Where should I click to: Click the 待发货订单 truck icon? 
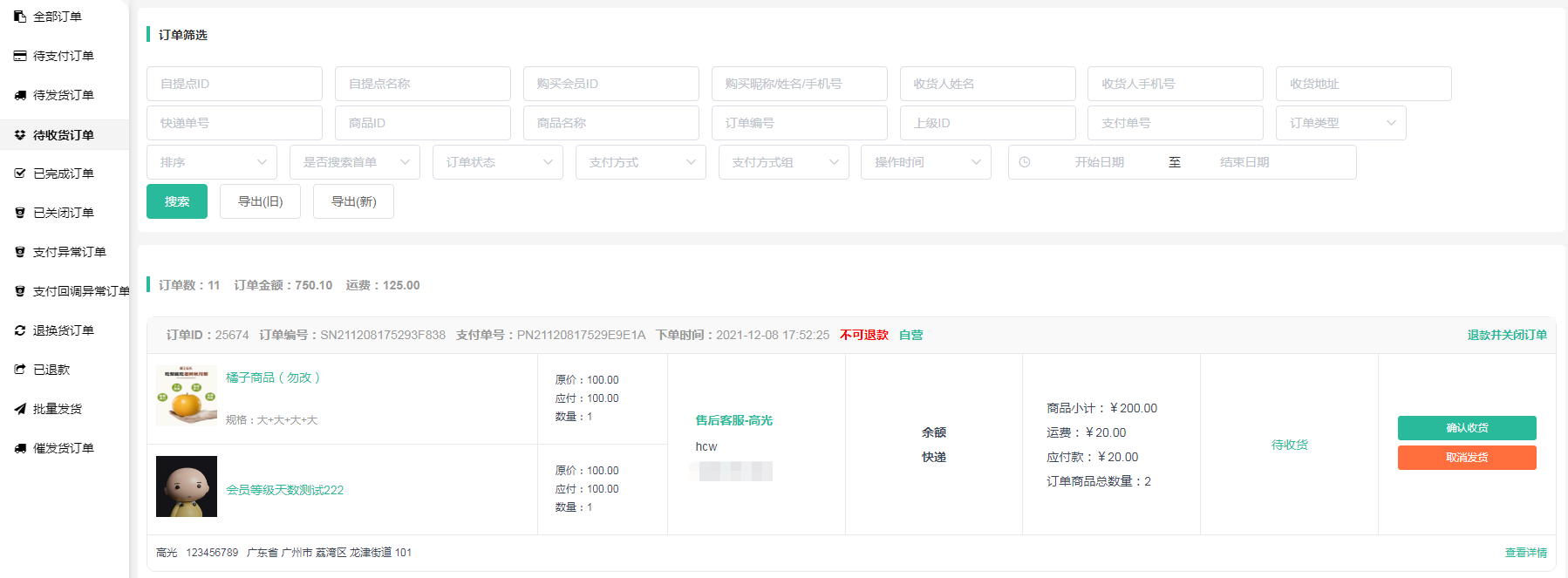[20, 95]
